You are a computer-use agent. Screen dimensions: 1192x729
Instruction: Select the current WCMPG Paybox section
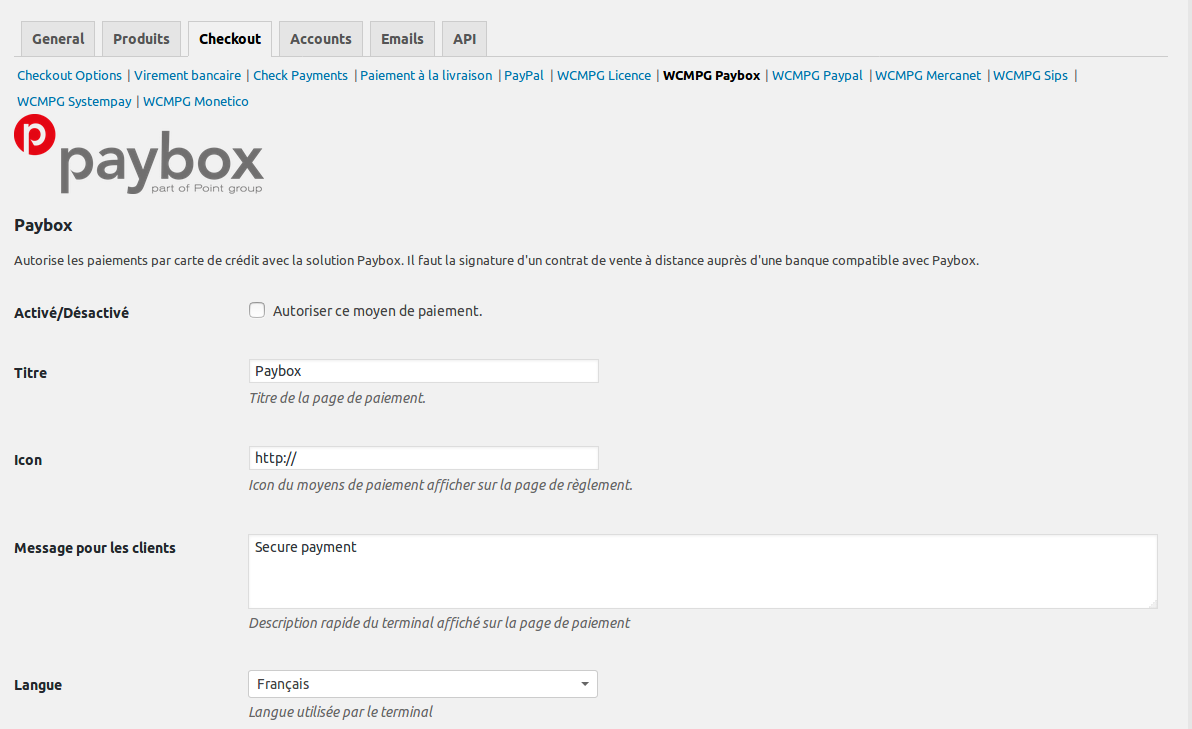pos(712,75)
